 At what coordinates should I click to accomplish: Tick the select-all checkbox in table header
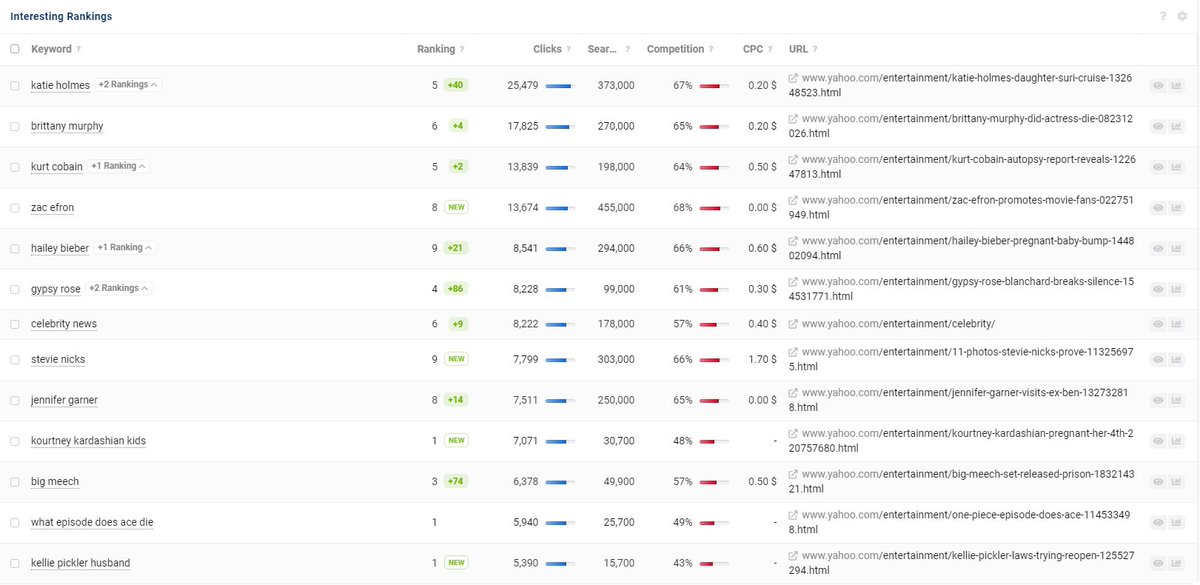(15, 49)
